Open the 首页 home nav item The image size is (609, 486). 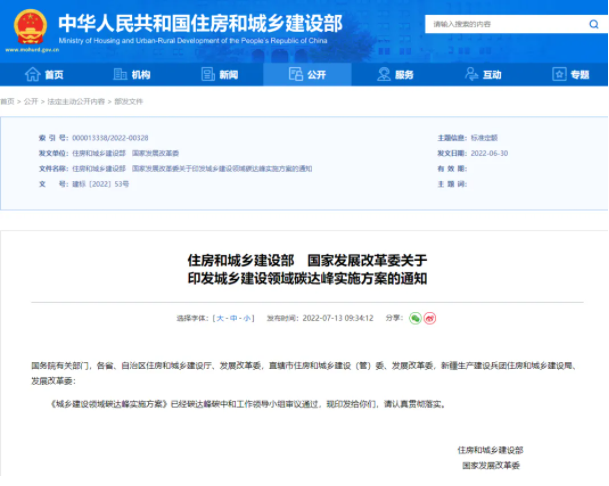44,74
